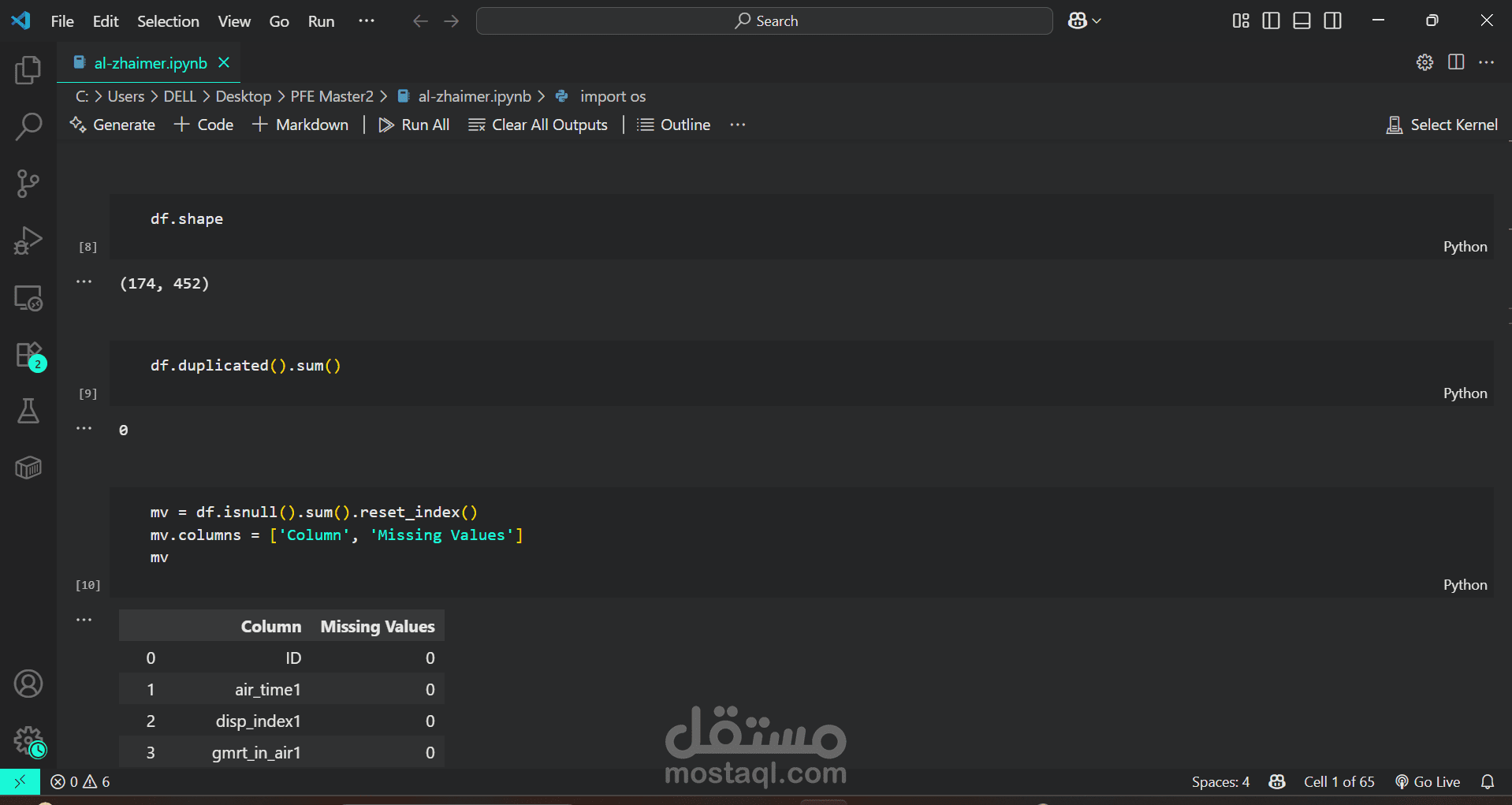Toggle the secondary side bar layout button
The image size is (1512, 805).
pyautogui.click(x=1332, y=21)
